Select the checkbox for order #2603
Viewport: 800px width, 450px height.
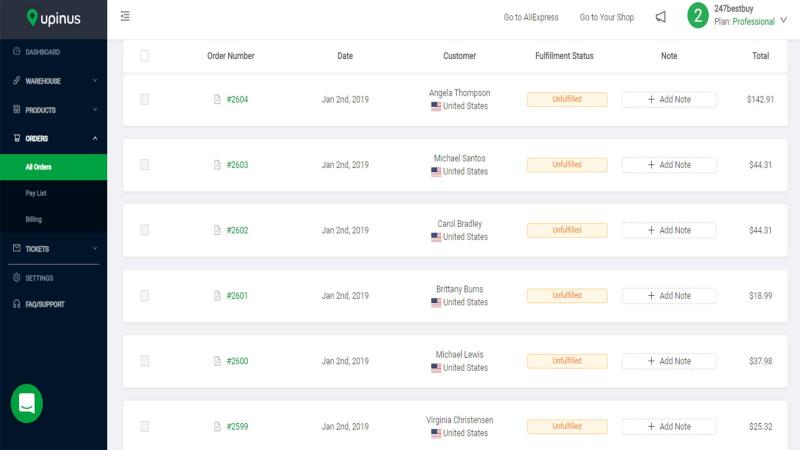[145, 165]
